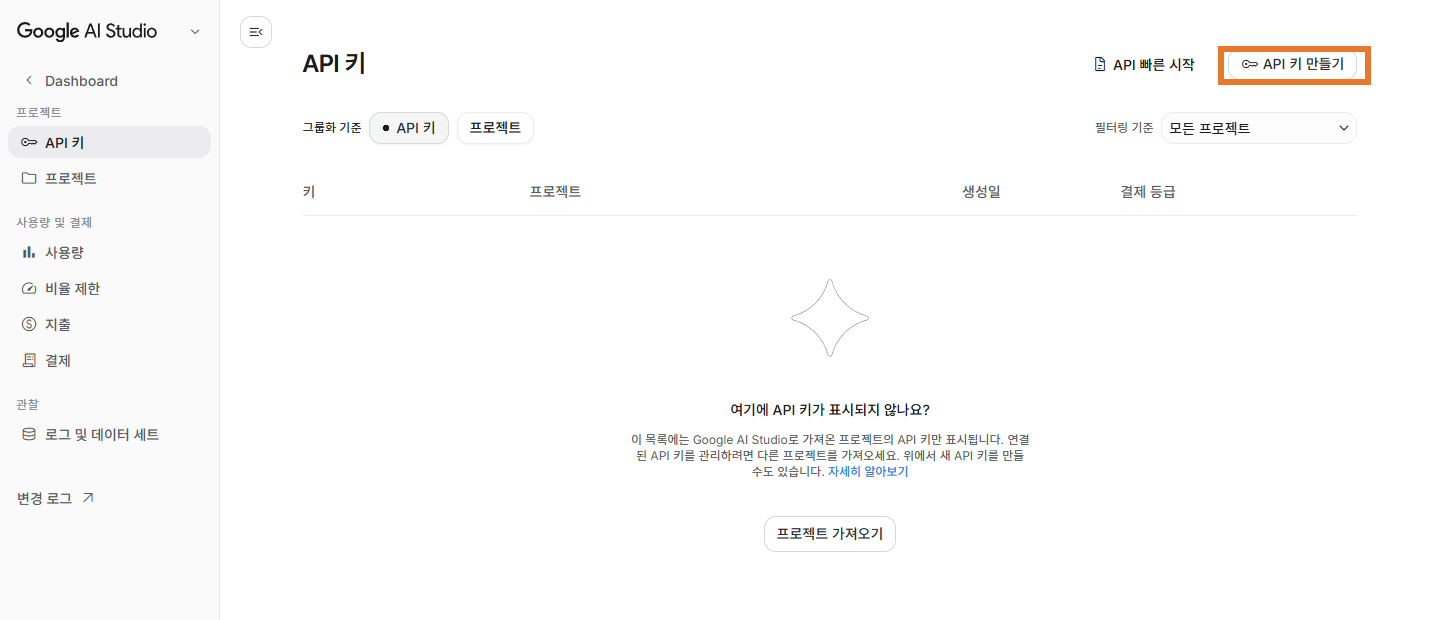Open the API 빠른 시작 link

pos(1144,64)
